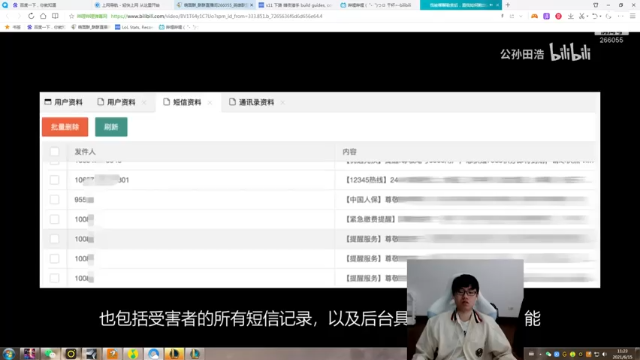Screen dimensions: 640x360
Task: Click the 发件人 column header
Action: (85, 152)
